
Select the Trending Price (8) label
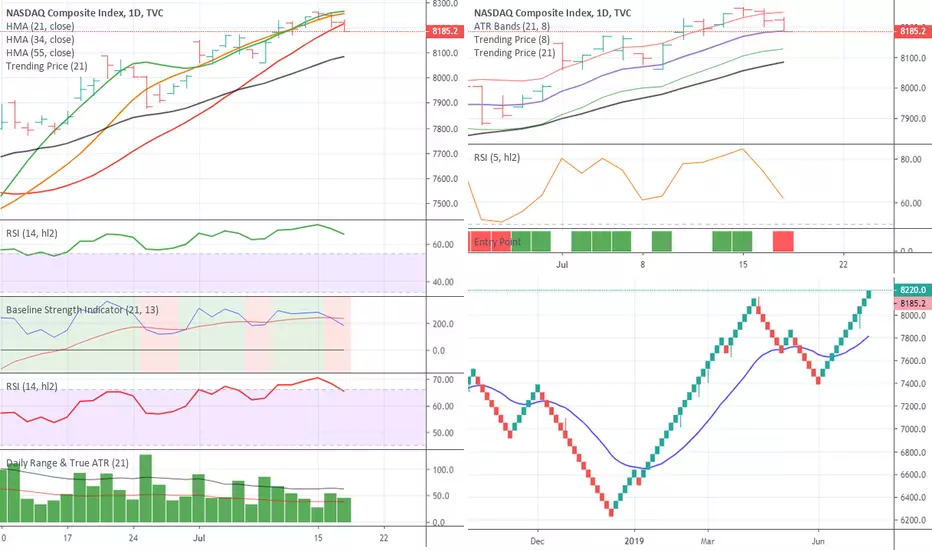512,39
